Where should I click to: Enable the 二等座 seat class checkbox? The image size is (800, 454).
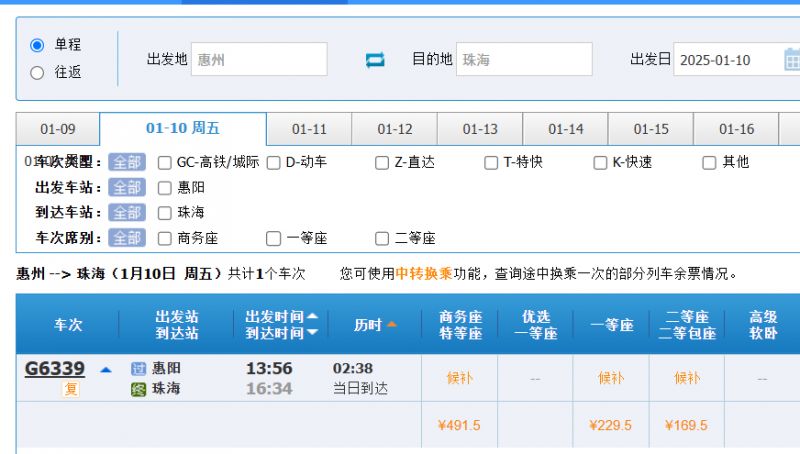382,238
